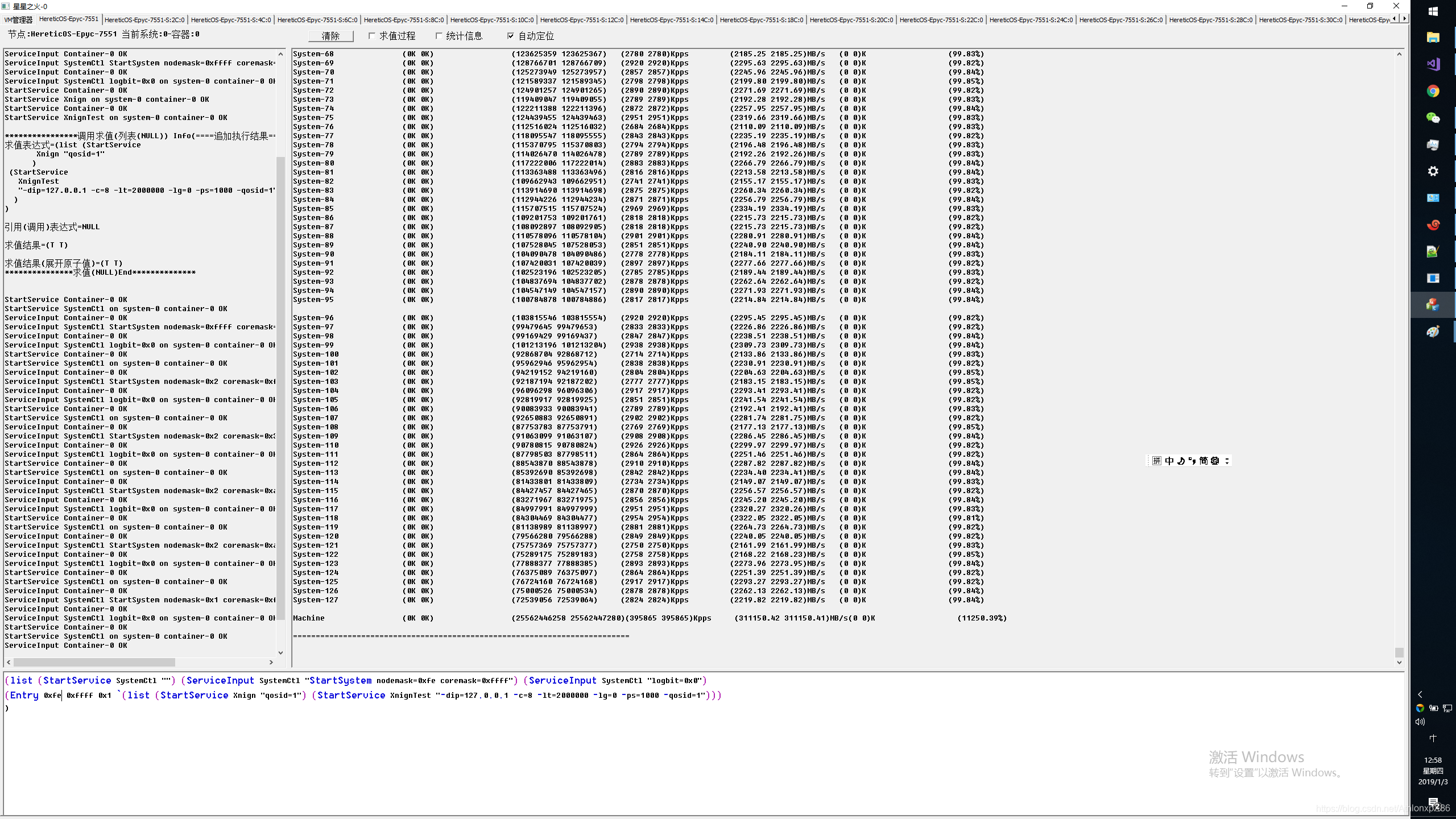Open Google Chrome from the taskbar
The height and width of the screenshot is (819, 1456).
pyautogui.click(x=1433, y=91)
